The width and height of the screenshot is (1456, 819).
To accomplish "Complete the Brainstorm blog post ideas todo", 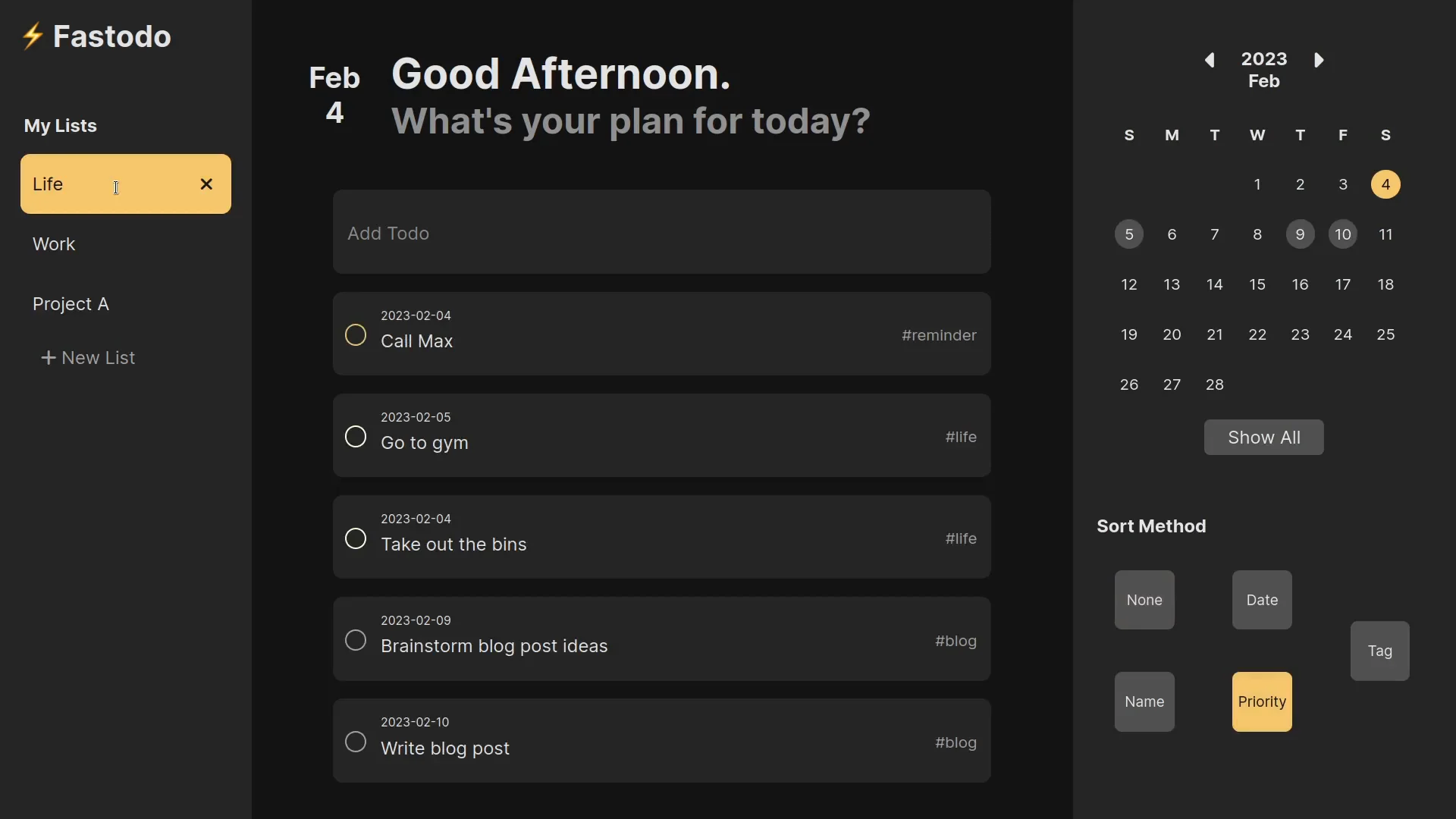I will (356, 640).
